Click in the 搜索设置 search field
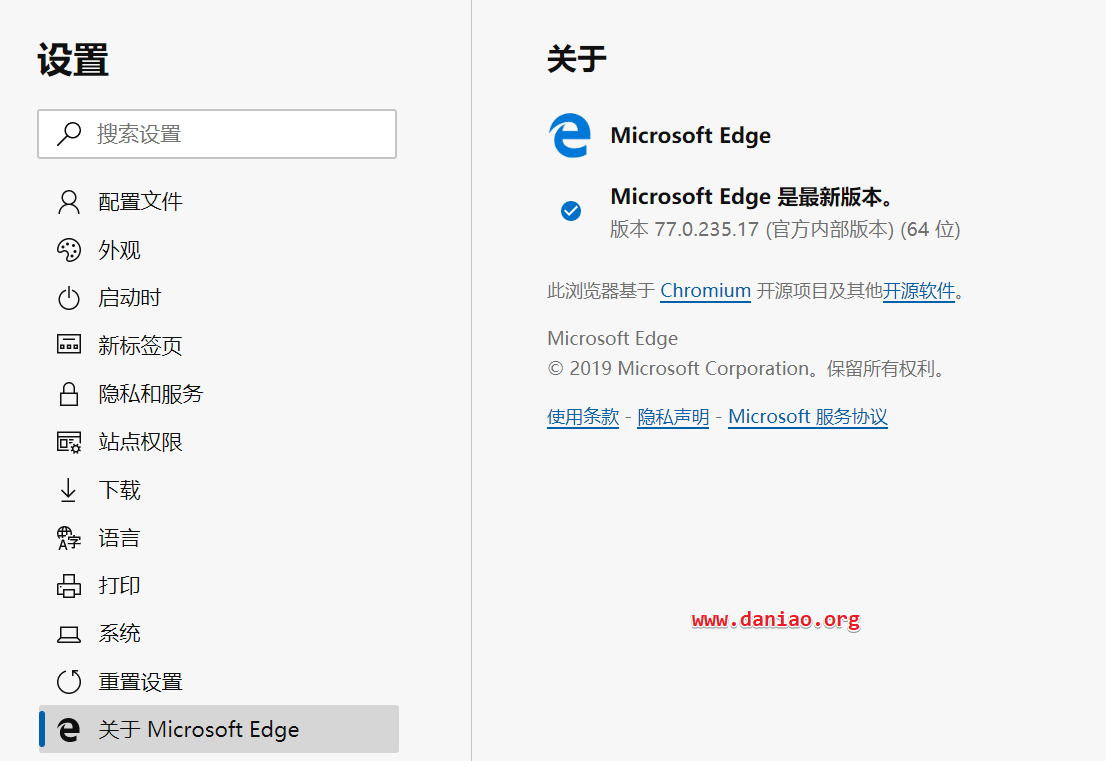The height and width of the screenshot is (761, 1106). click(x=217, y=134)
